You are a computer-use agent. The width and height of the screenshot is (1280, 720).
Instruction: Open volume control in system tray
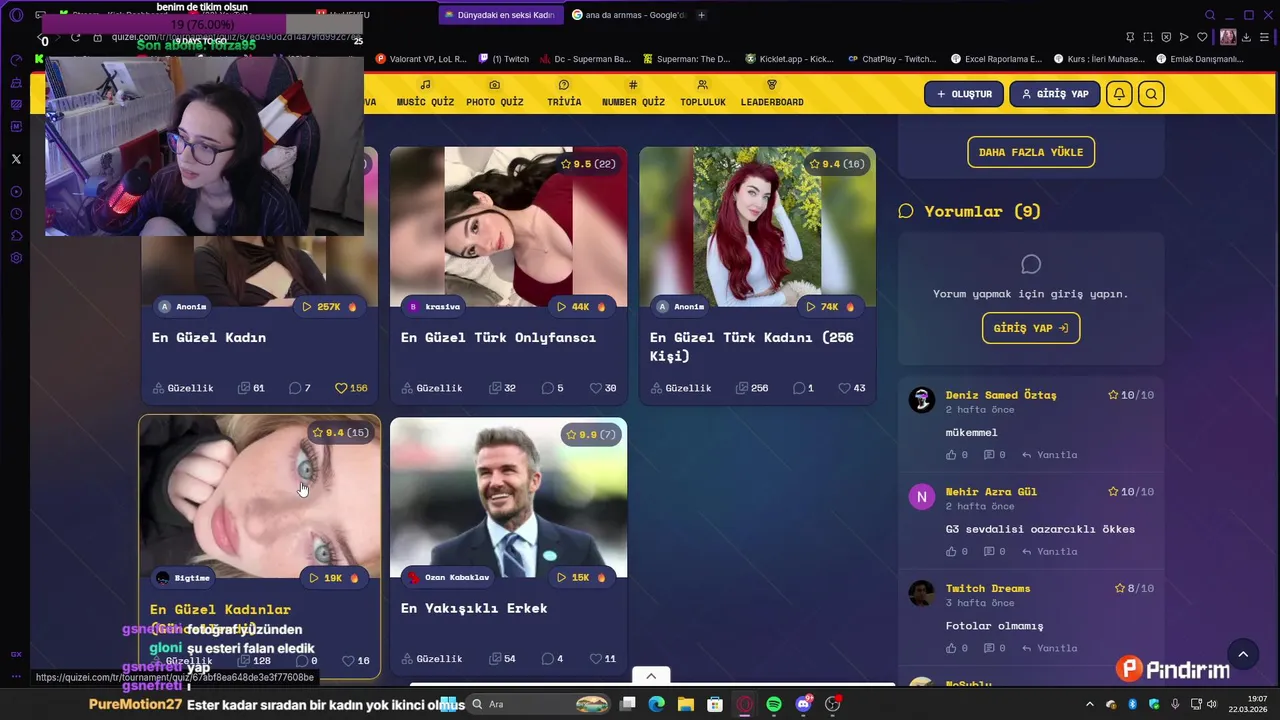(x=1211, y=704)
